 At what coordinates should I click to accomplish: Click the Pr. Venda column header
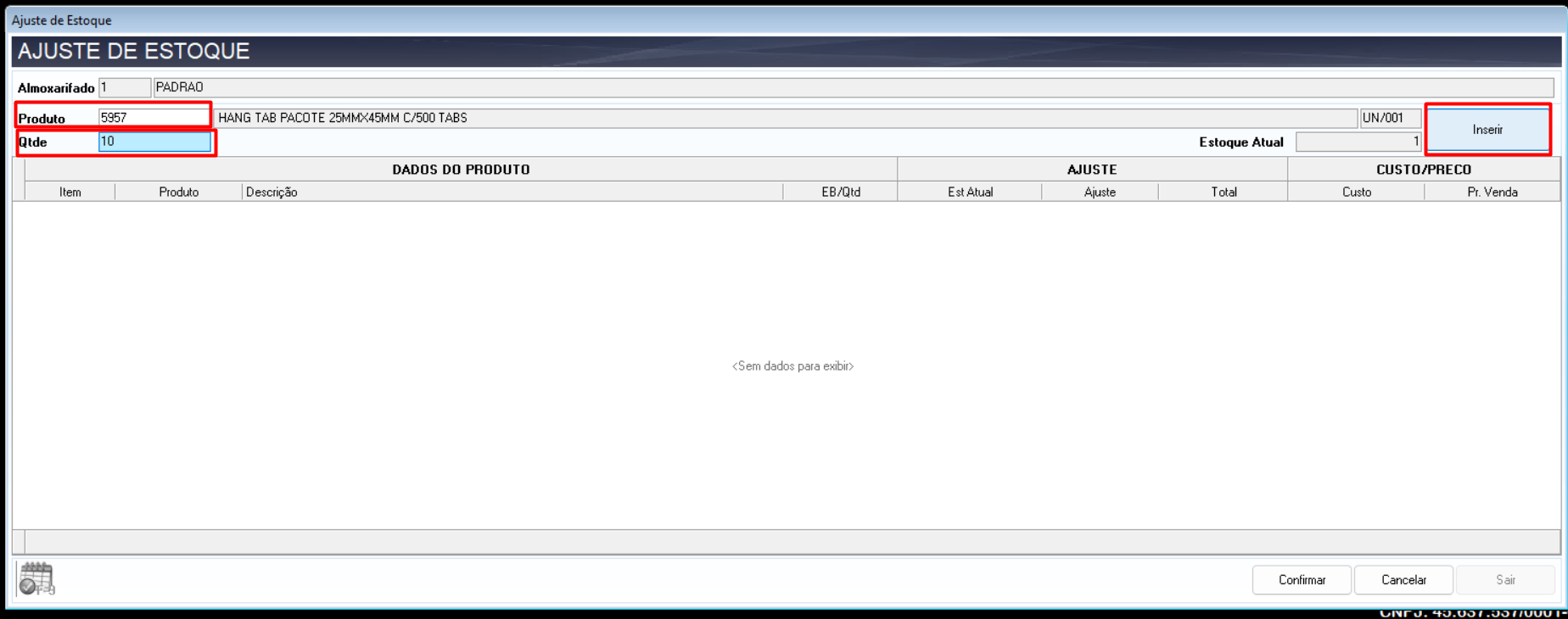pos(1492,192)
